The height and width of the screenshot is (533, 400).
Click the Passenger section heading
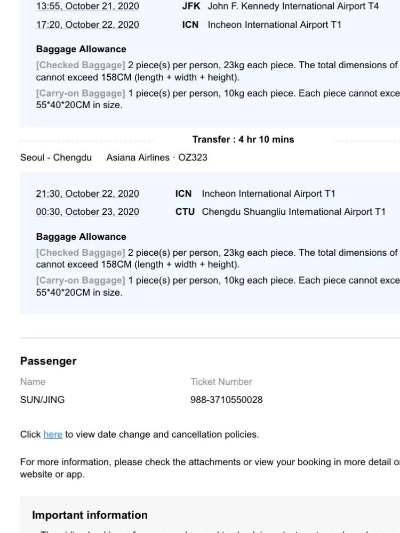coord(48,361)
